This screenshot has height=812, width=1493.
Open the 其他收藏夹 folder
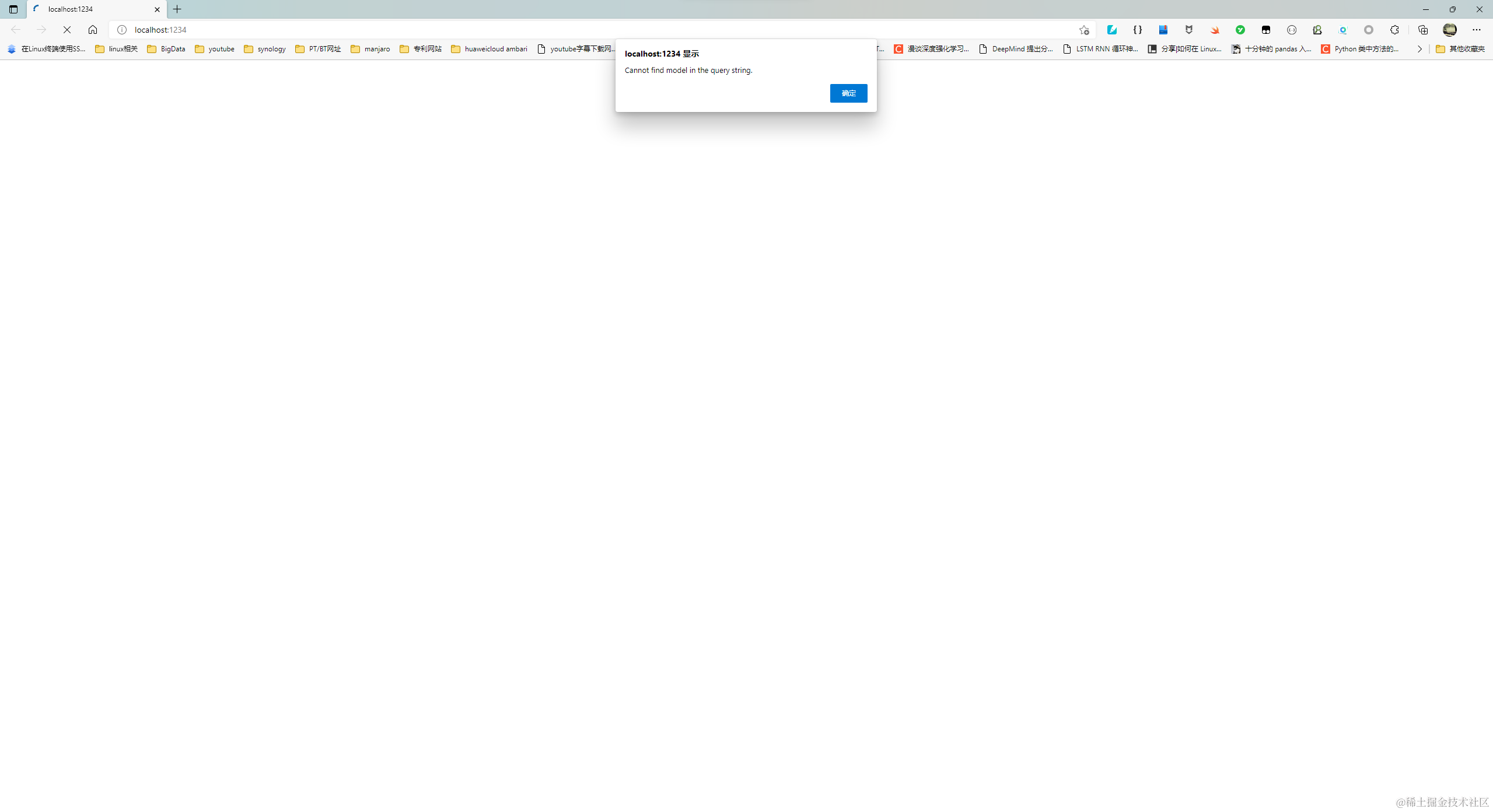coord(1460,49)
